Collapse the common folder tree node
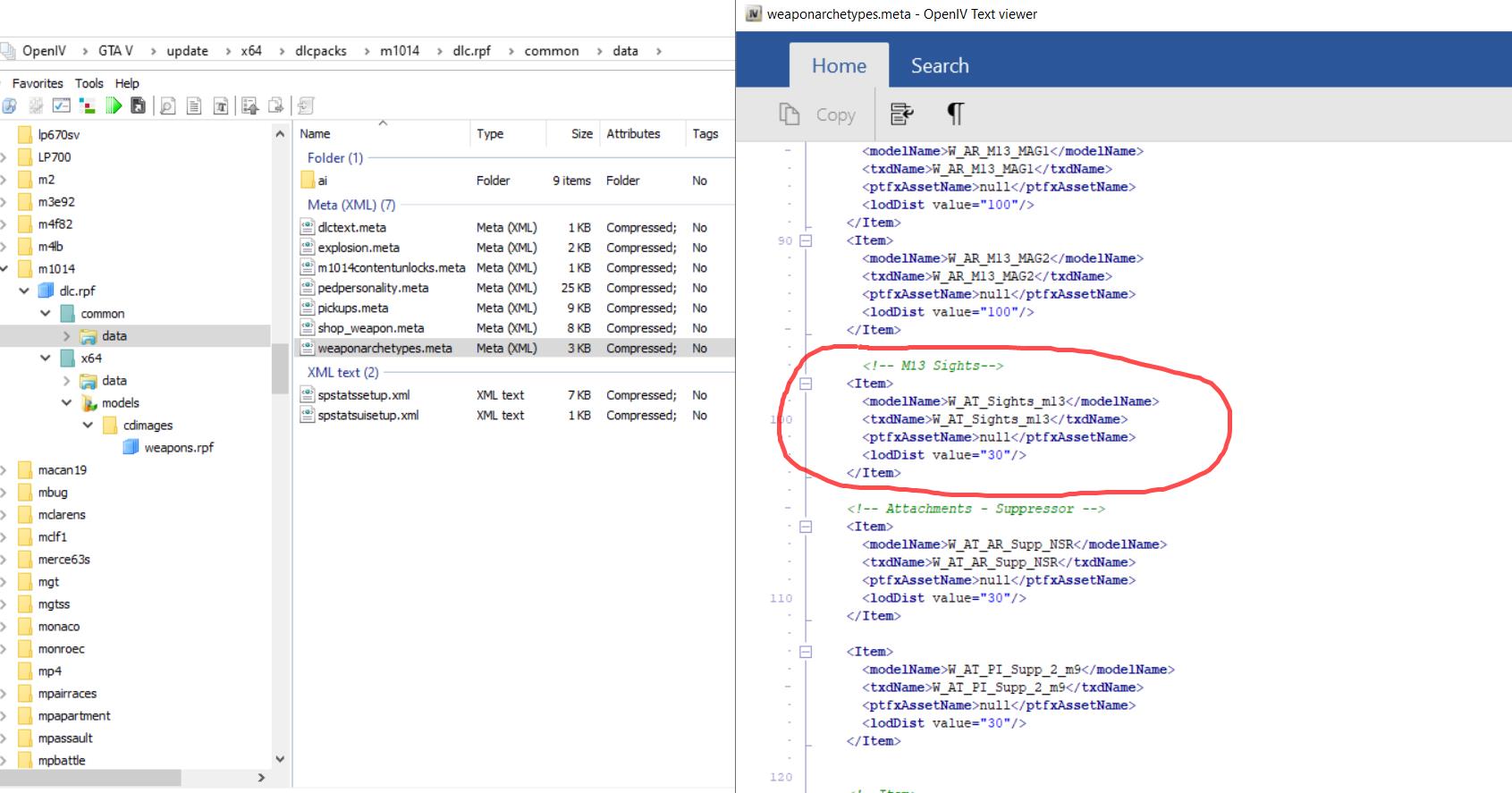The image size is (1512, 793). (x=46, y=313)
